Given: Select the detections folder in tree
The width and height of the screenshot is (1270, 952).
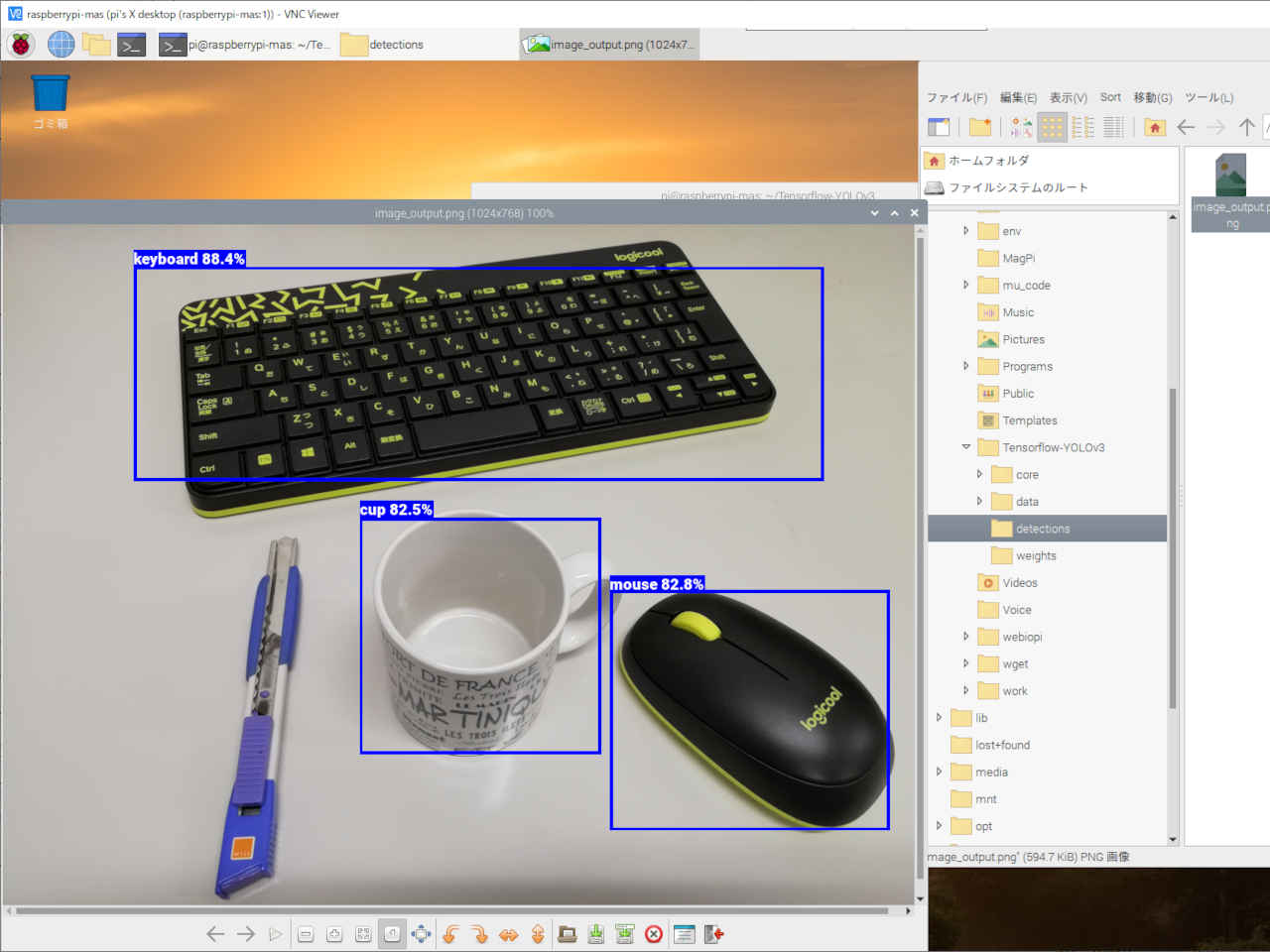Looking at the screenshot, I should (1047, 529).
